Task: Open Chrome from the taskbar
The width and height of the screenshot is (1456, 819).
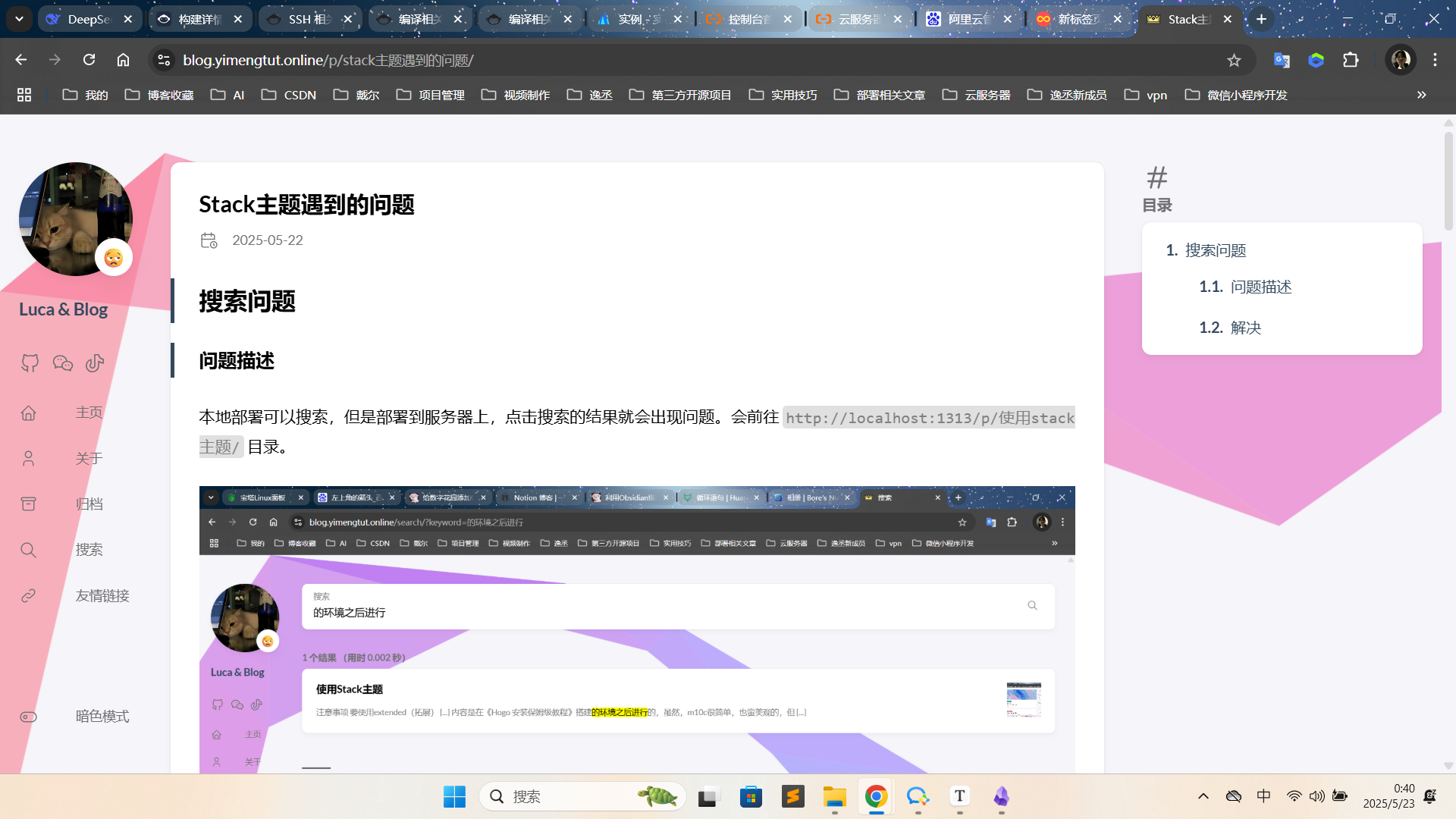Action: 876,796
